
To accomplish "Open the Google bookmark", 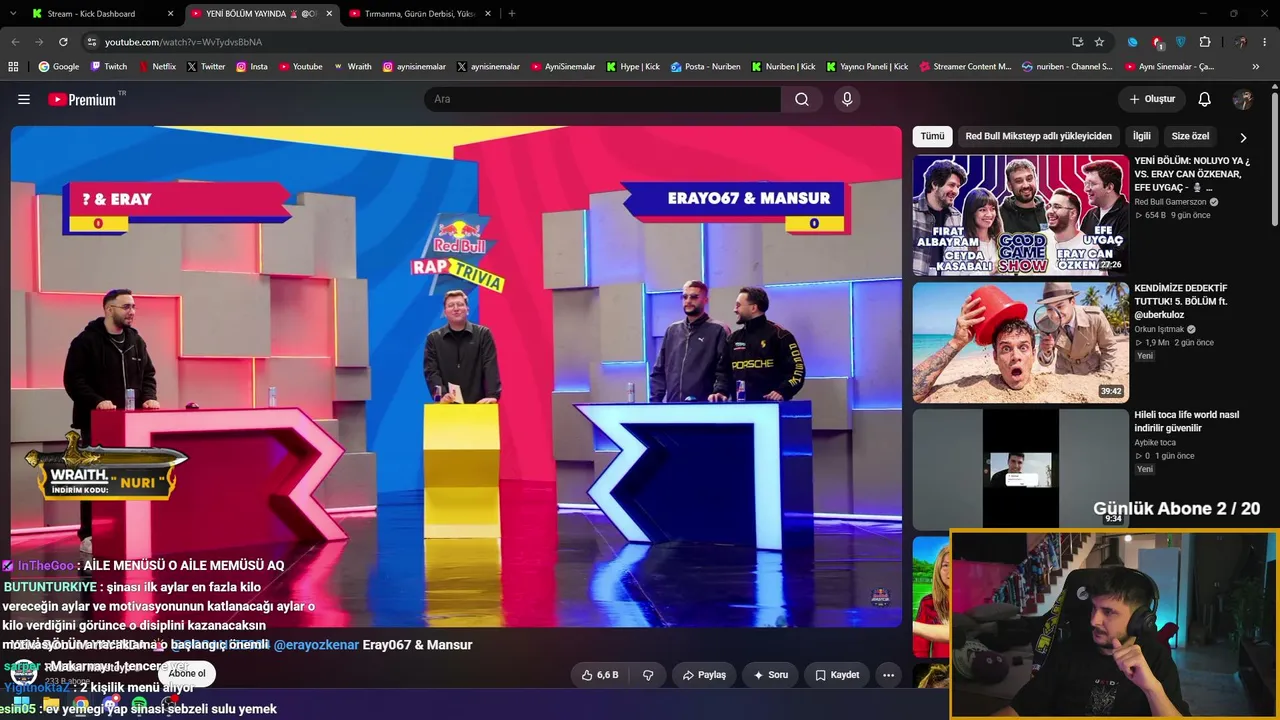I will (59, 66).
